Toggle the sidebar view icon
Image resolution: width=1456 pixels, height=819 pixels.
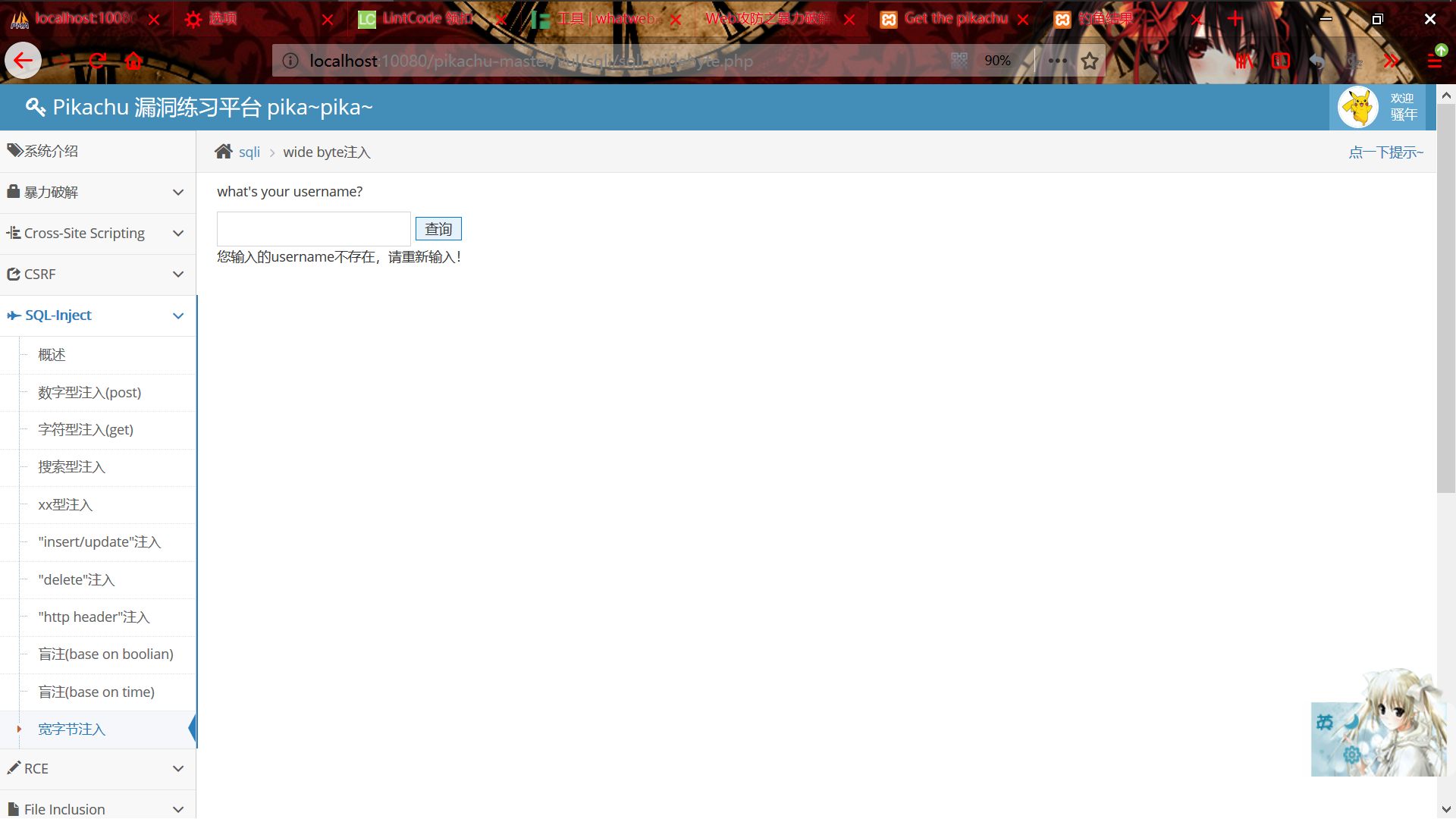pyautogui.click(x=1281, y=61)
